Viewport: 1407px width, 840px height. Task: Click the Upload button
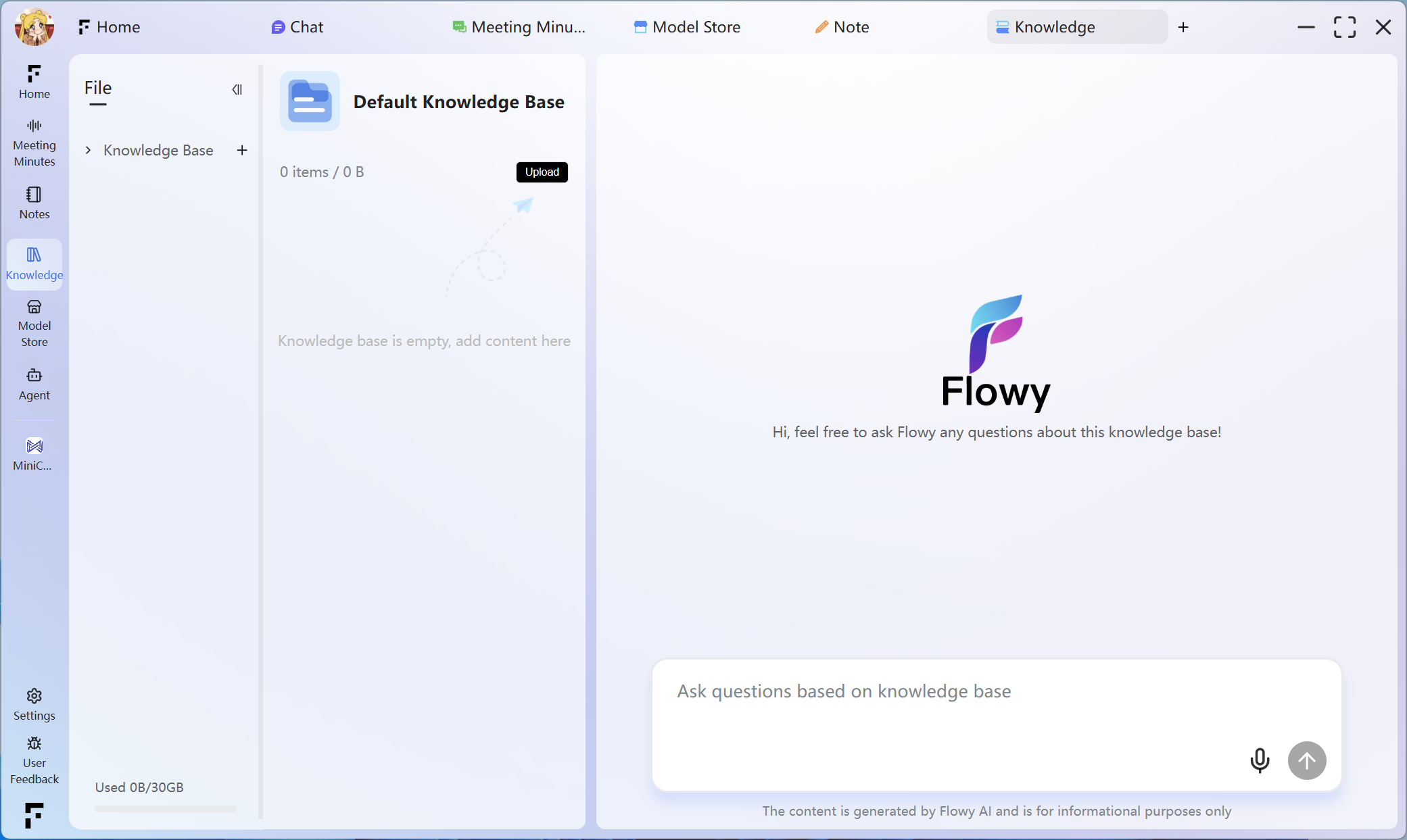(542, 172)
